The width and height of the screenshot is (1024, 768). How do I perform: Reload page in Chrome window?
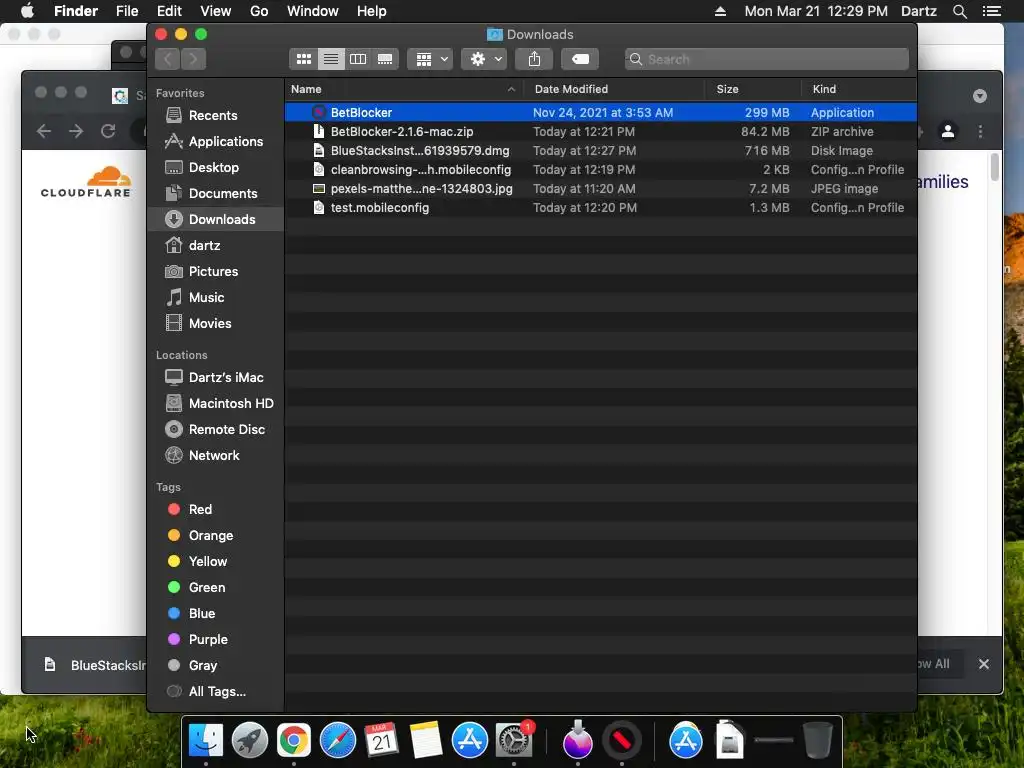[108, 131]
